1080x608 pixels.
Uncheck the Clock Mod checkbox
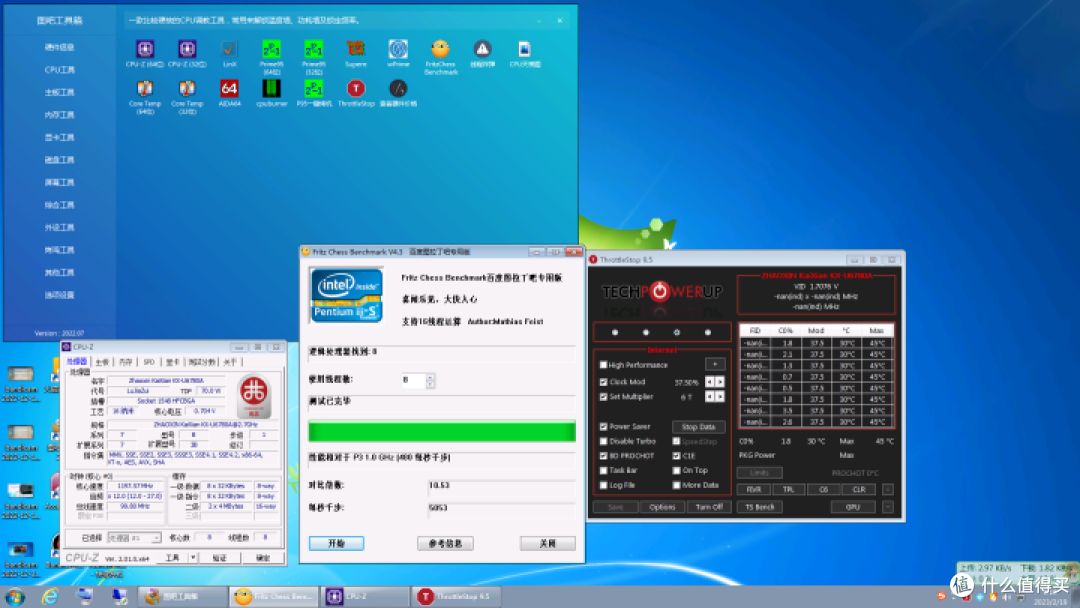pos(603,382)
